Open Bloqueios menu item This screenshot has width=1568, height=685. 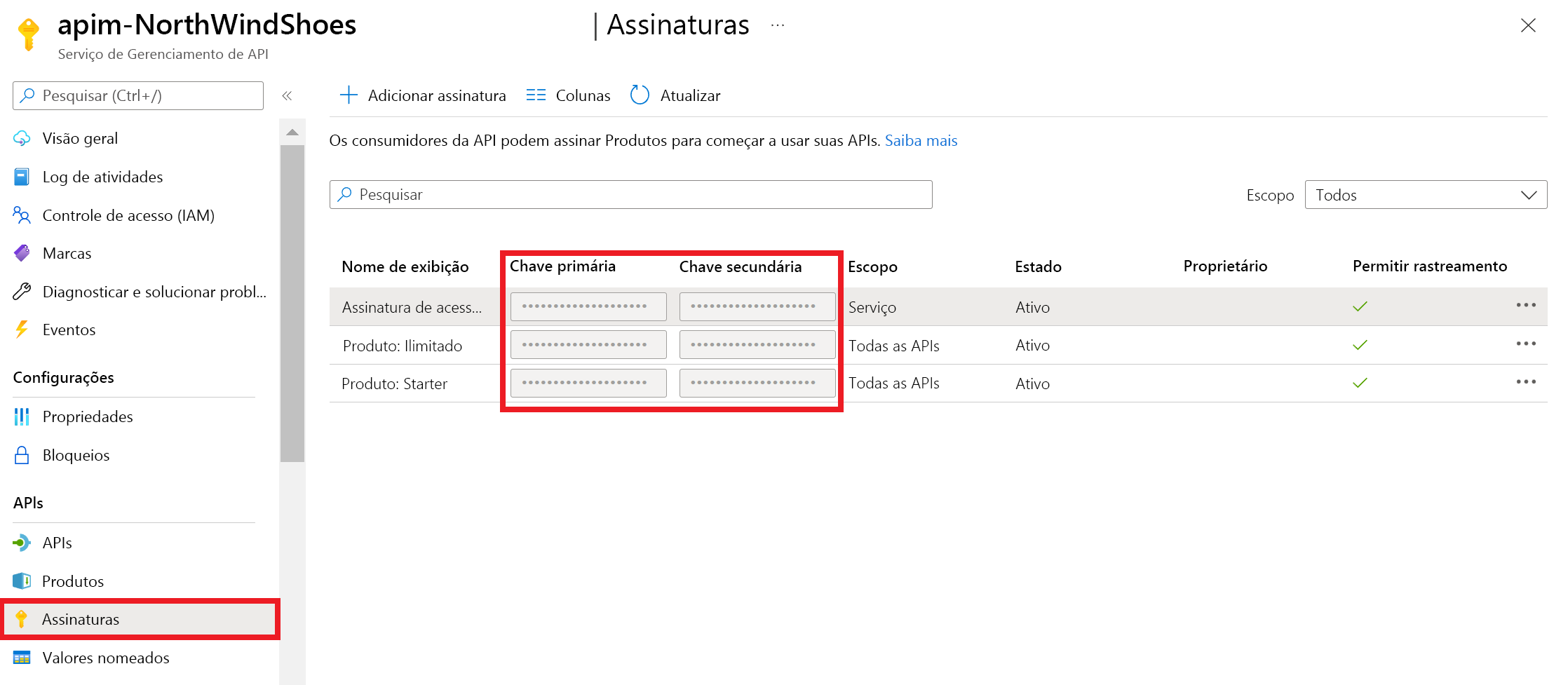click(x=76, y=455)
